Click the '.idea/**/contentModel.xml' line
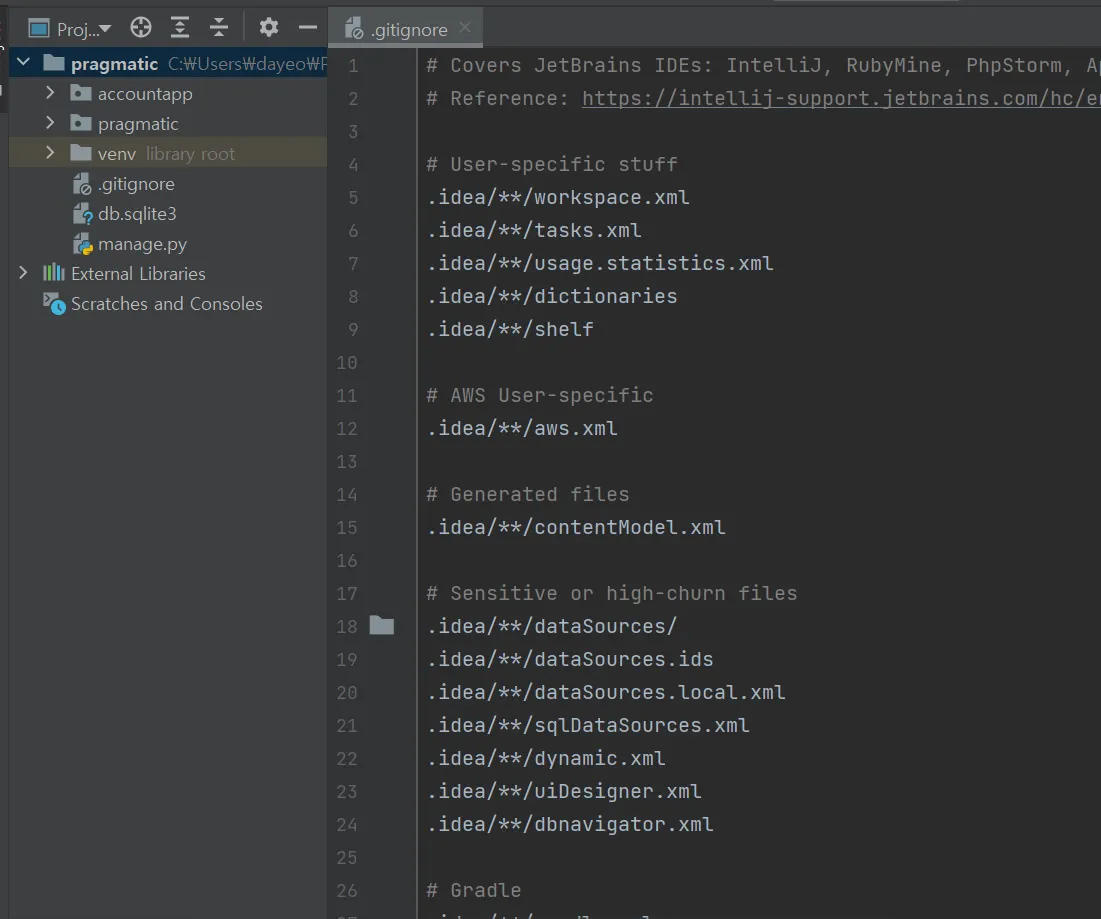This screenshot has width=1101, height=919. [x=576, y=527]
